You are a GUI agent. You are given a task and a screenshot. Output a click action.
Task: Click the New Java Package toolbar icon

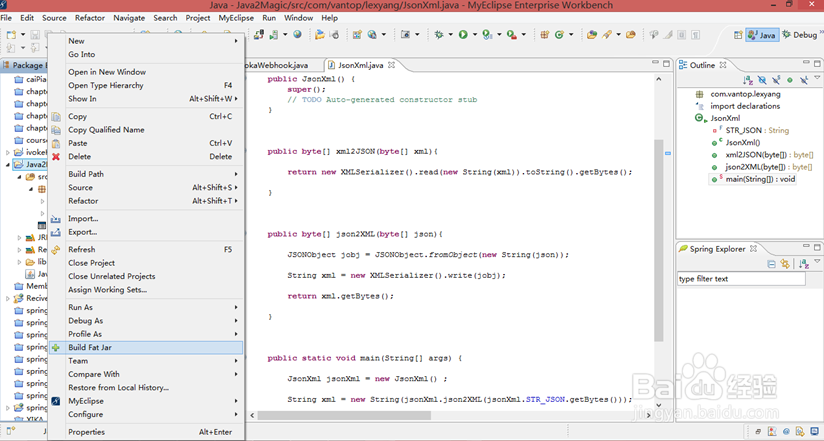[x=544, y=35]
